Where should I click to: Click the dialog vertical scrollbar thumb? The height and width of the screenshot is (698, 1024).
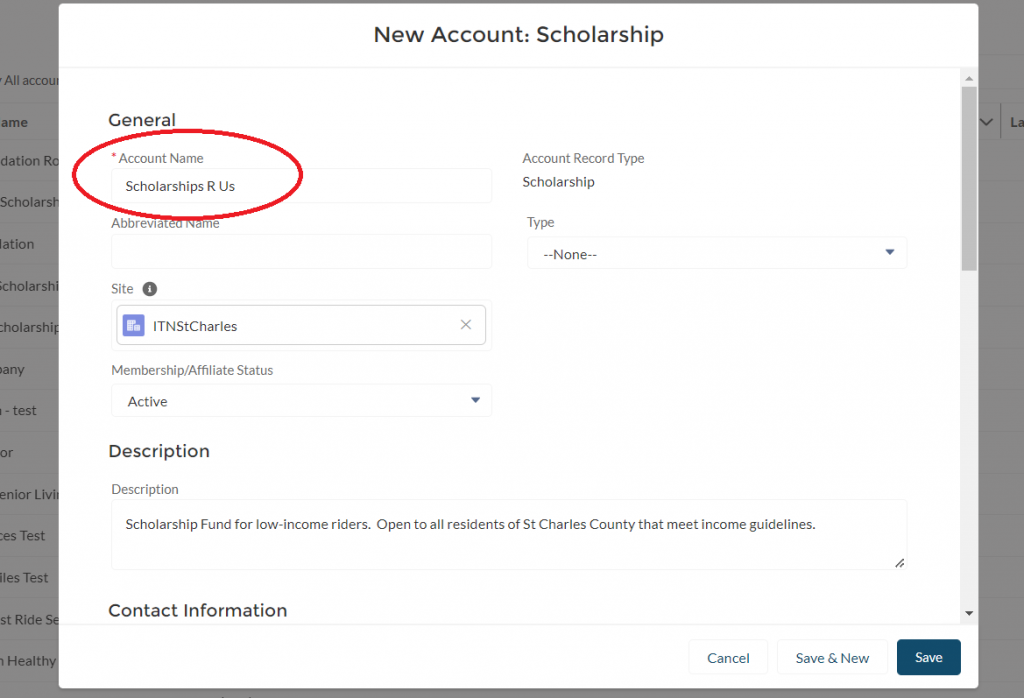pyautogui.click(x=969, y=178)
